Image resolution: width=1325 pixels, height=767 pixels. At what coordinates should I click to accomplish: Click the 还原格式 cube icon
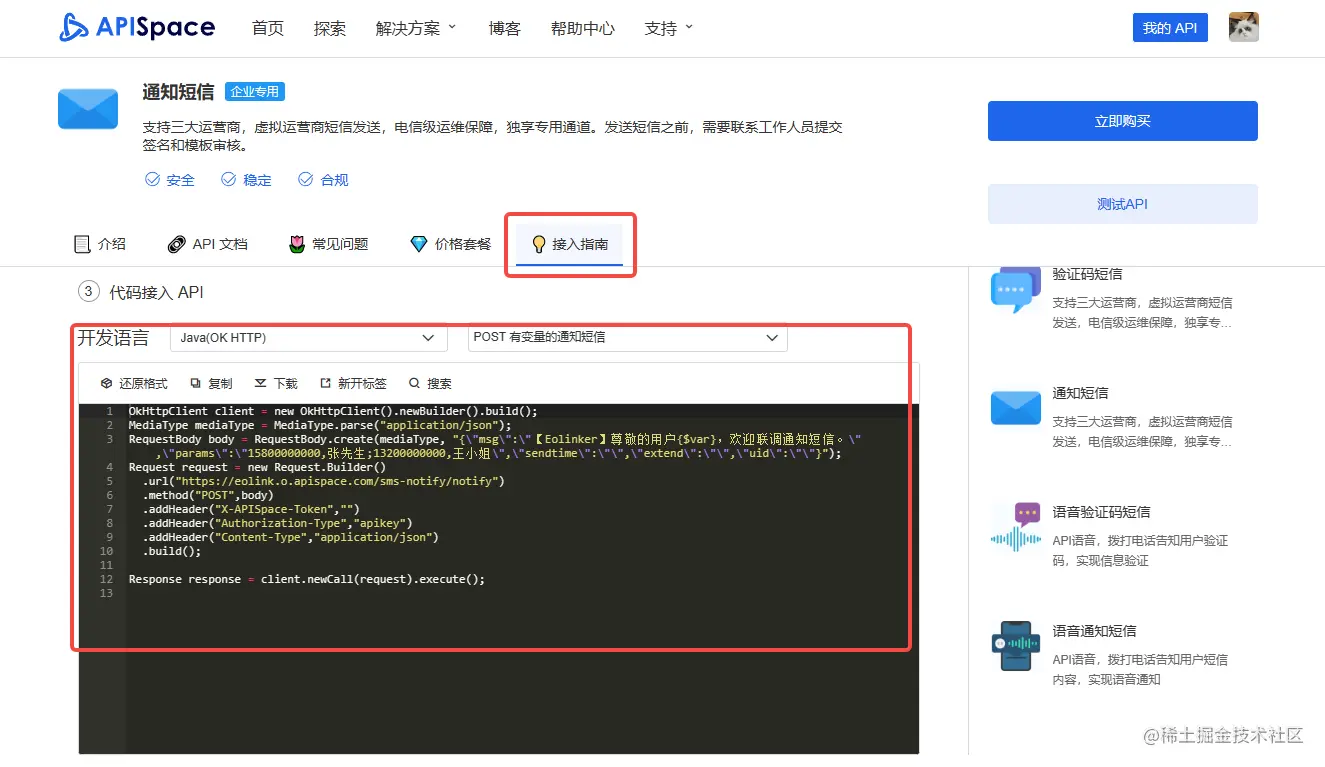(106, 384)
